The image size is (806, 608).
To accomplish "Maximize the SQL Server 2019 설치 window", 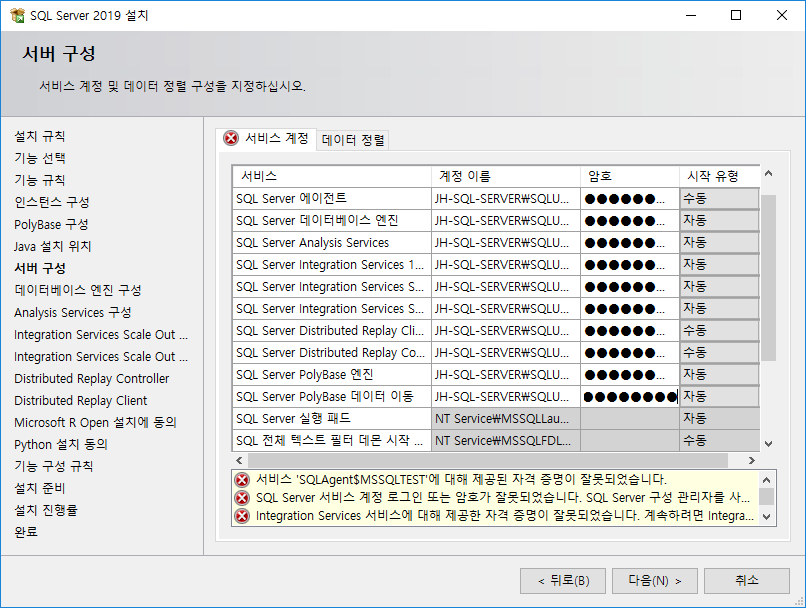I will [x=736, y=15].
